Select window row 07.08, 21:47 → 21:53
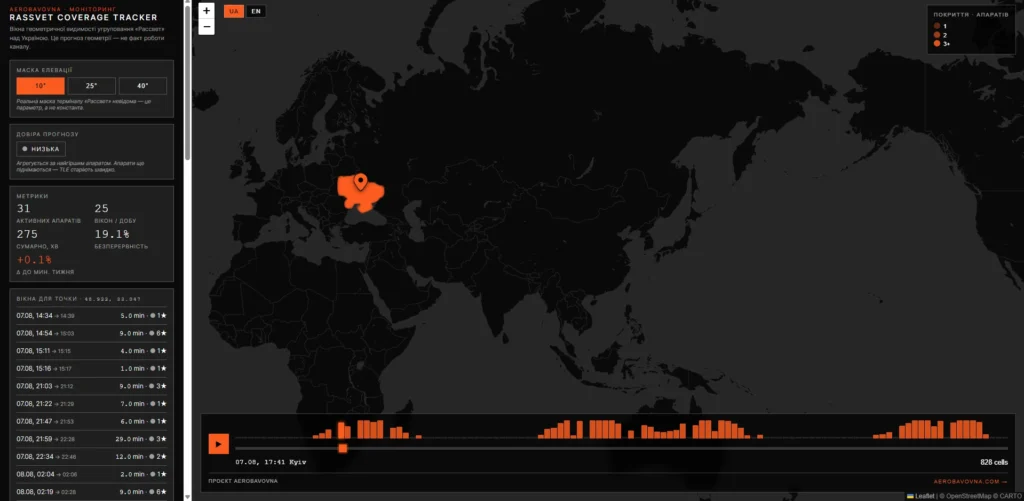 click(x=91, y=421)
